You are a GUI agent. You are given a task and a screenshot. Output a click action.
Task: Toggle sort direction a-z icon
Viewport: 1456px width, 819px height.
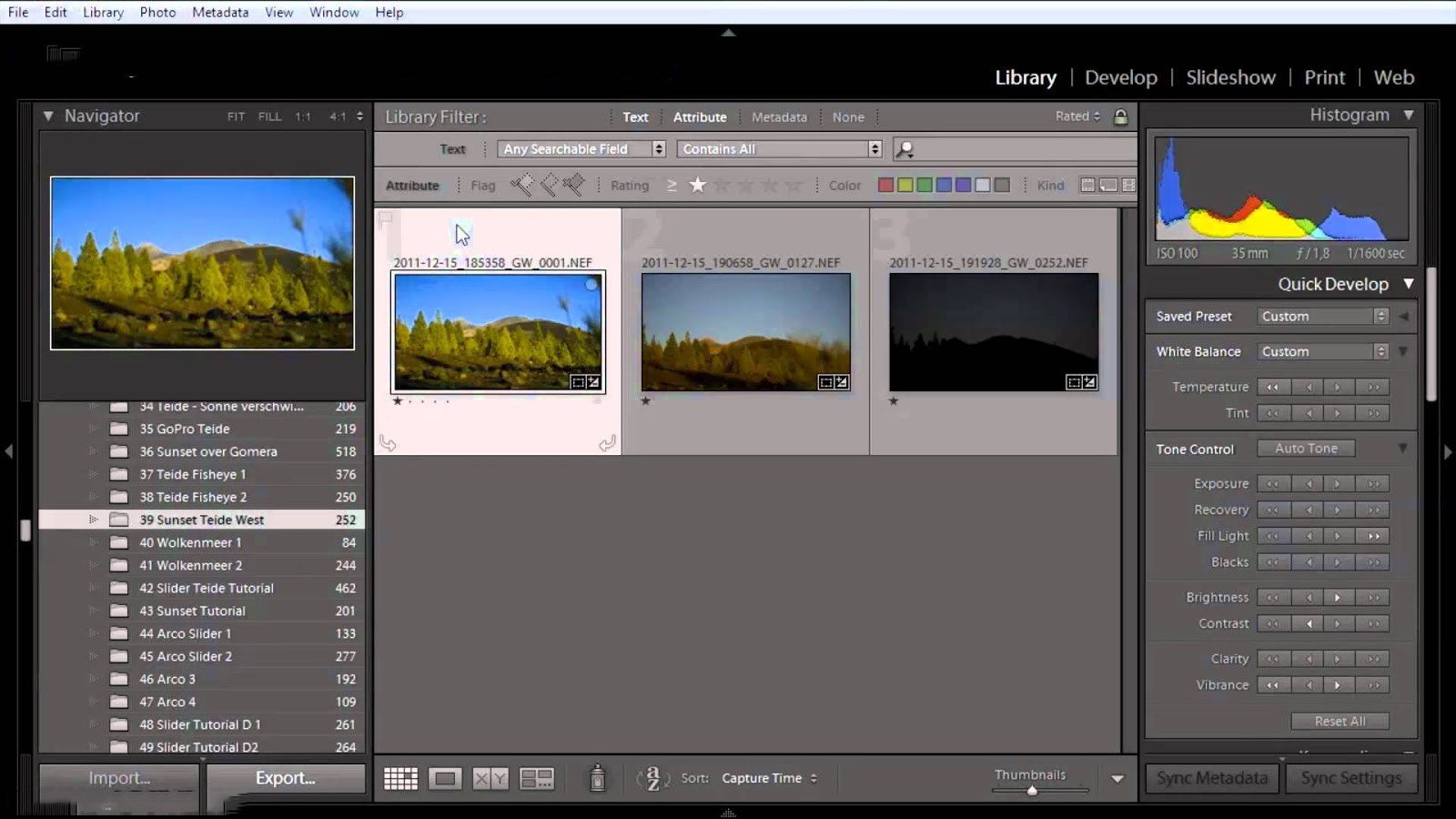tap(652, 778)
